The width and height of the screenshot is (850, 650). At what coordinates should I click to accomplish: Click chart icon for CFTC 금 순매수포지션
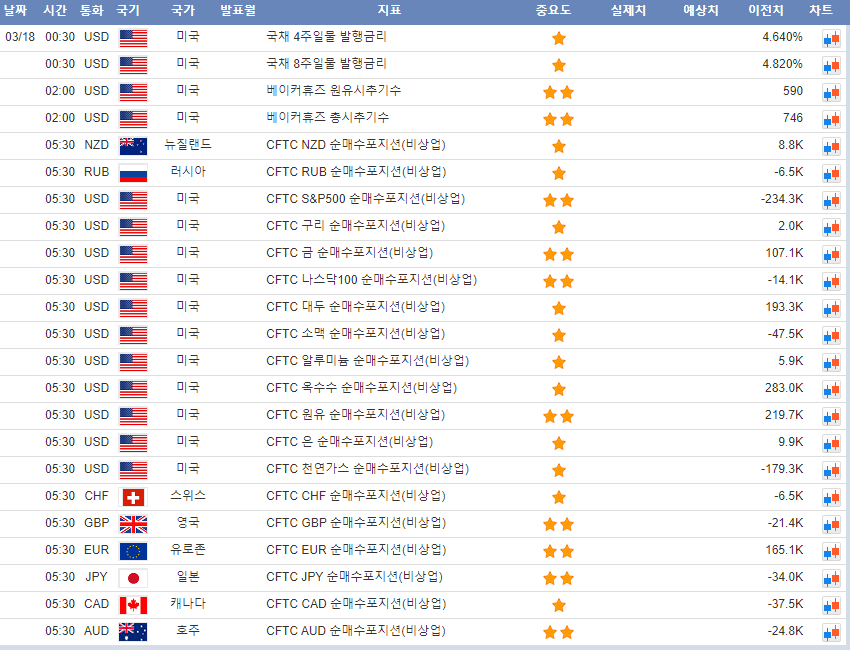[x=831, y=254]
